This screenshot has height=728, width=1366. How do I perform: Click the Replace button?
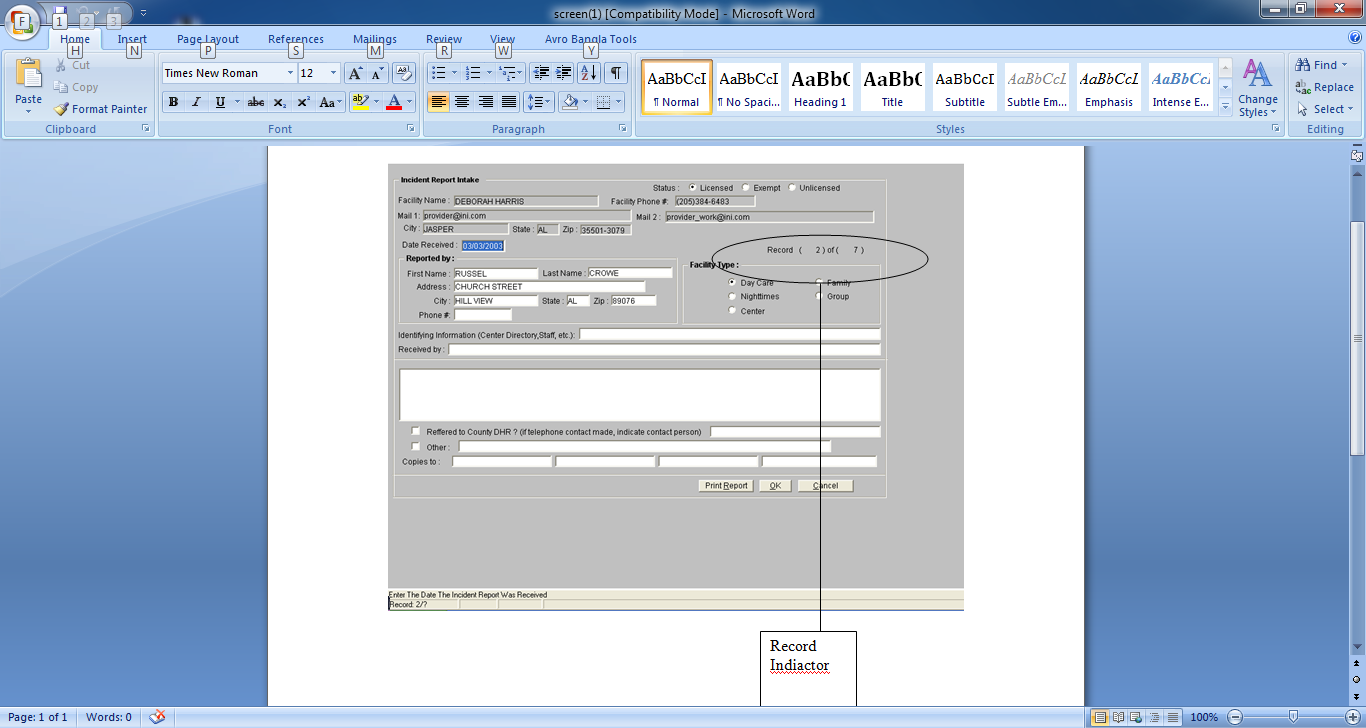[1324, 87]
